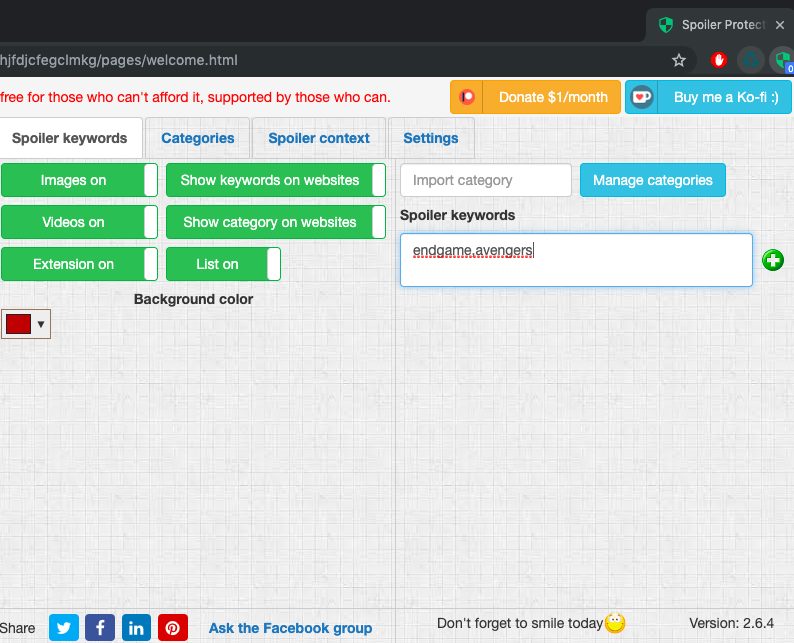The height and width of the screenshot is (643, 794).
Task: Open the Spoiler context tab
Action: pos(319,138)
